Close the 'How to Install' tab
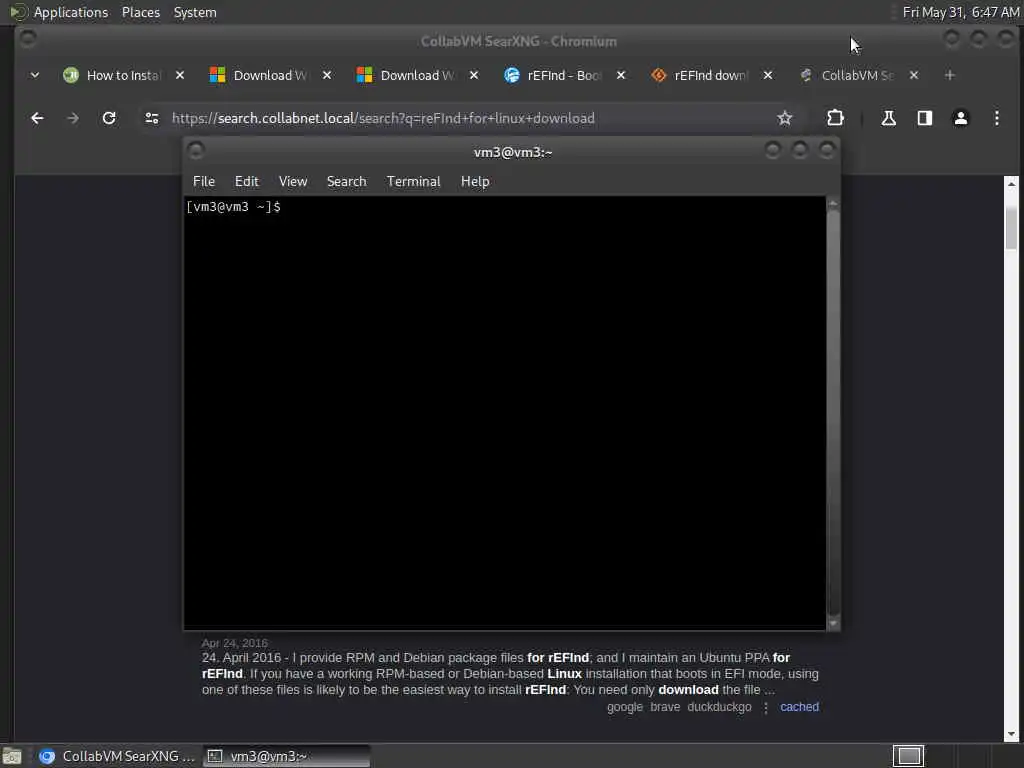Viewport: 1024px width, 768px height. point(180,75)
